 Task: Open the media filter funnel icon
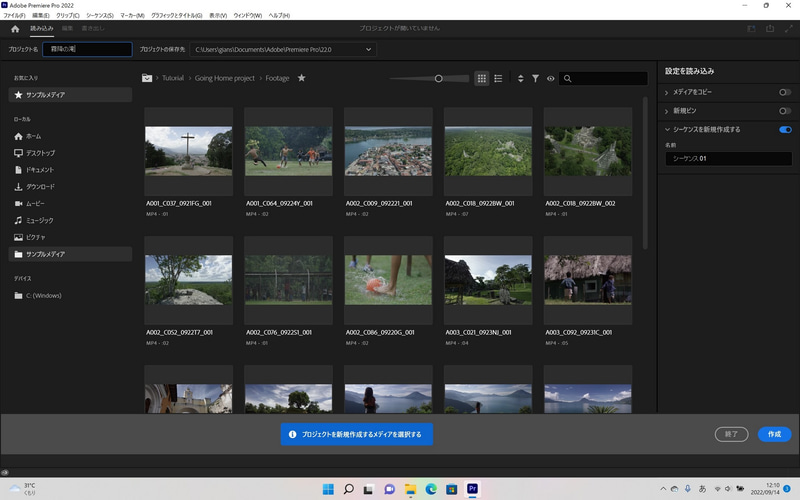pyautogui.click(x=535, y=78)
